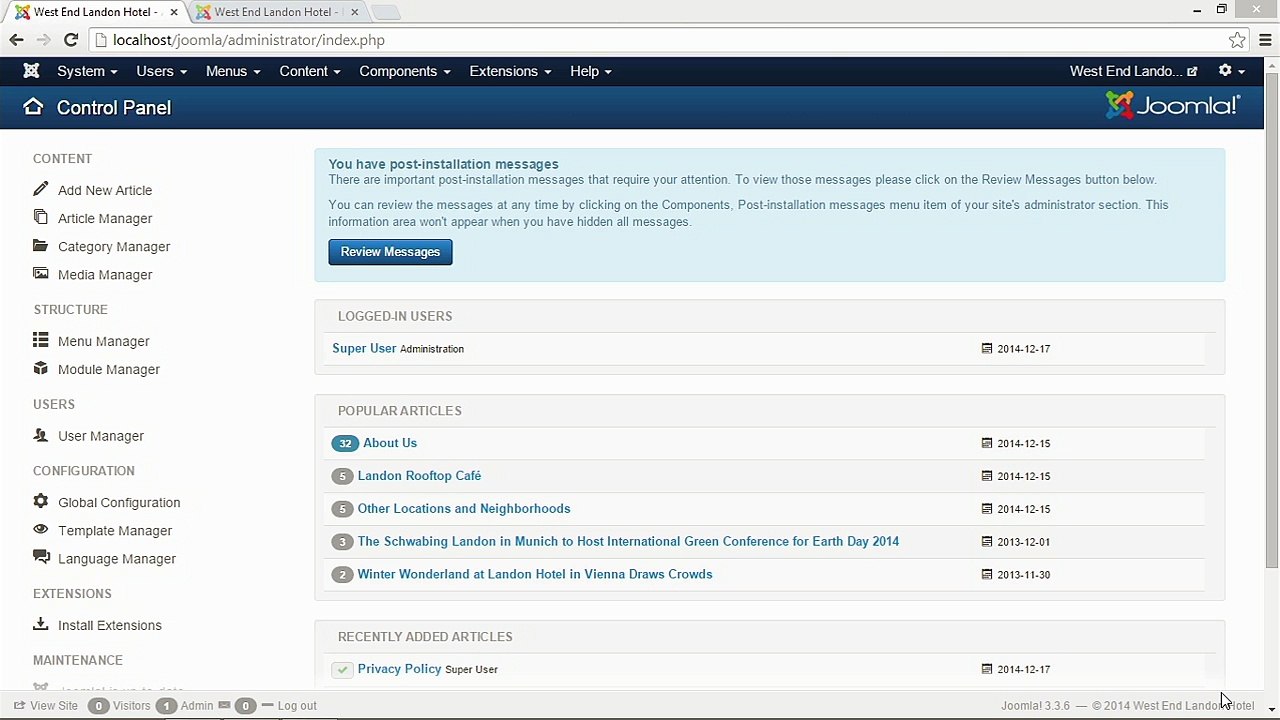Open the Extensions dropdown menu

pyautogui.click(x=510, y=71)
